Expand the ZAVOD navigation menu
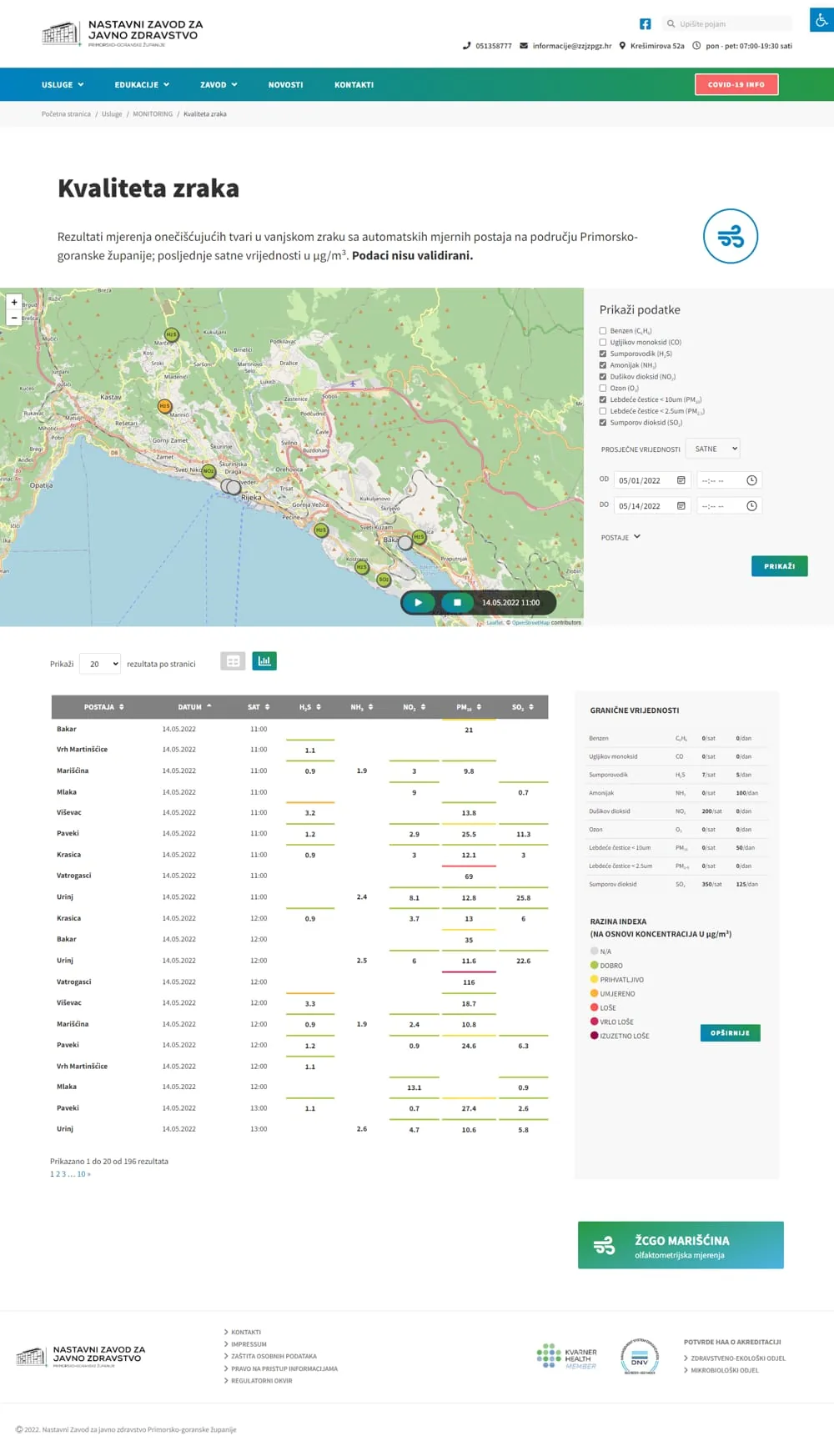Viewport: 834px width, 1456px height. point(219,85)
